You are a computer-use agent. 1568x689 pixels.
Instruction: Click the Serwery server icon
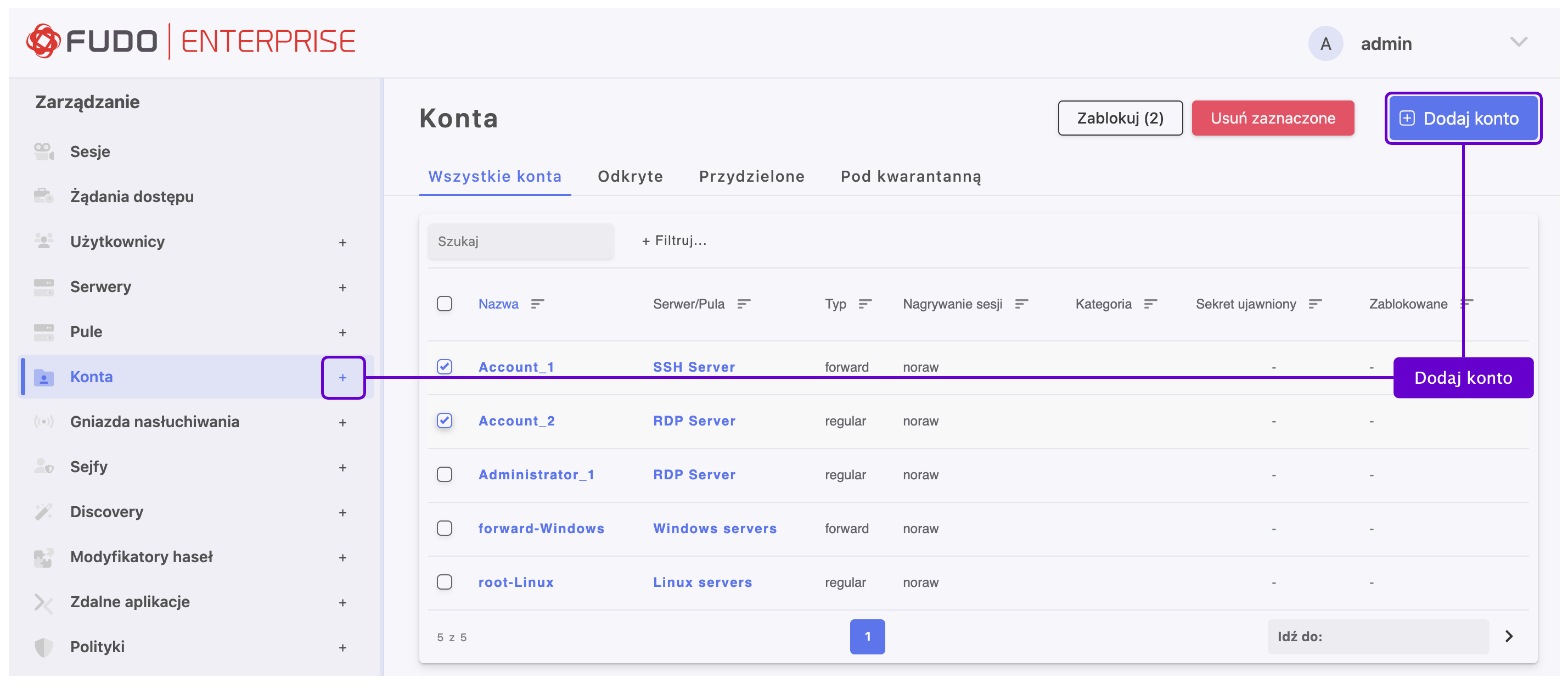tap(44, 287)
